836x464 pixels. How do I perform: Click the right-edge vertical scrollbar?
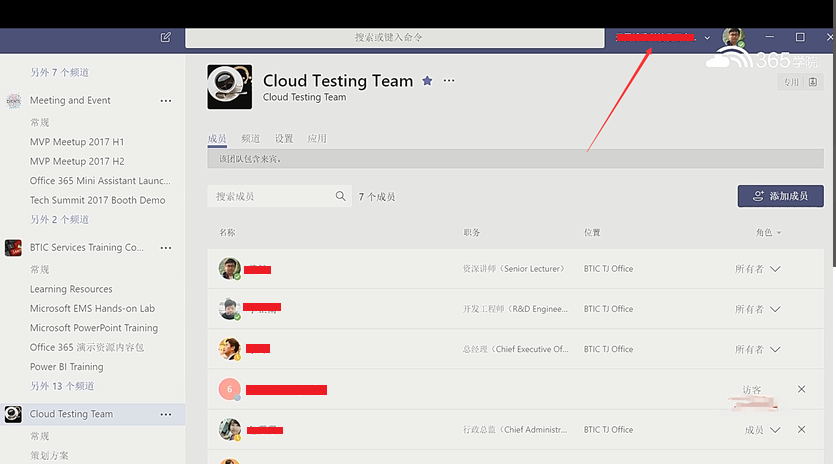[x=834, y=160]
